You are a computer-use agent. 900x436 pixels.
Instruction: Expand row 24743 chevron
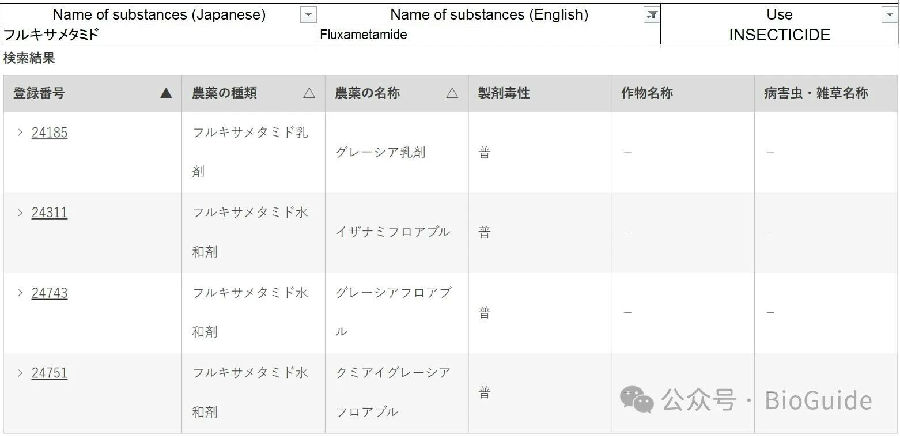pyautogui.click(x=20, y=292)
